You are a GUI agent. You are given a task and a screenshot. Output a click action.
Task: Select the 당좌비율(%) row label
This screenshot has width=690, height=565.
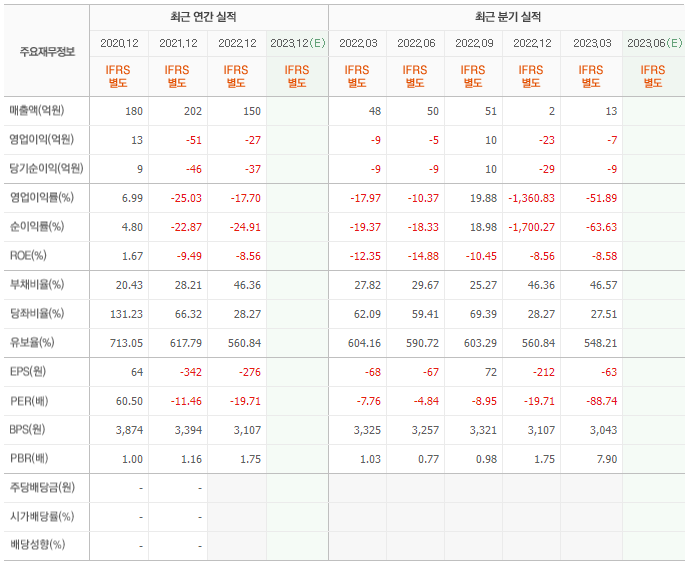(x=37, y=314)
